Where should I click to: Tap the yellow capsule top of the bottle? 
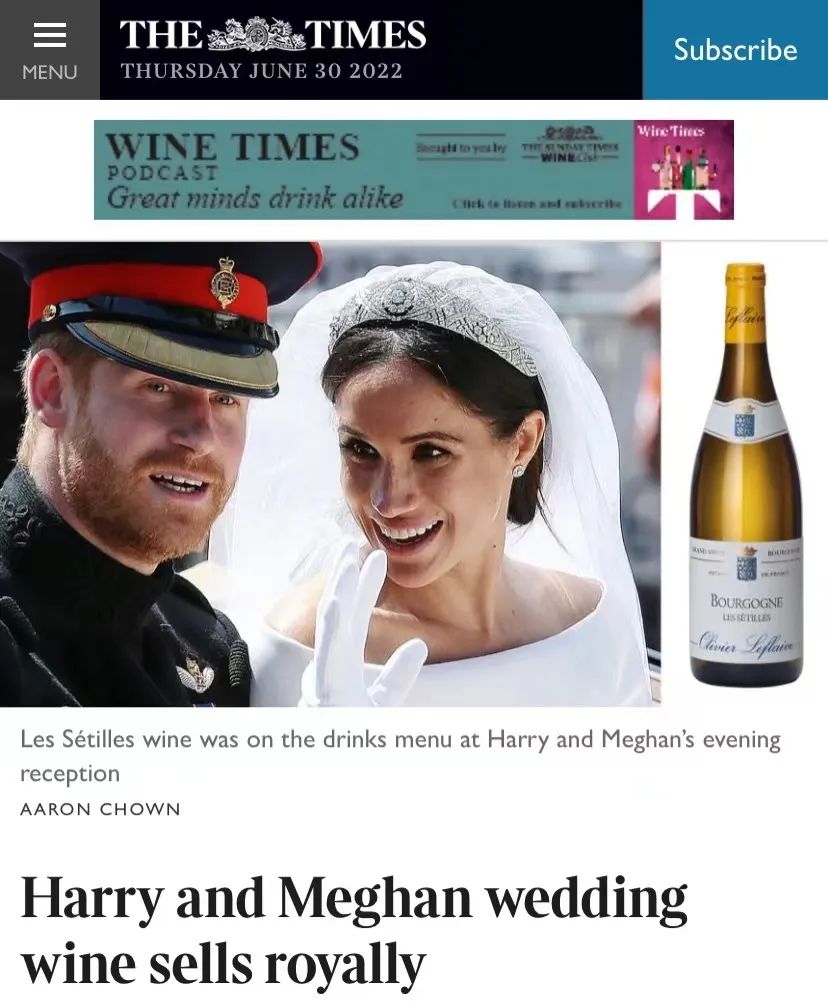point(745,303)
